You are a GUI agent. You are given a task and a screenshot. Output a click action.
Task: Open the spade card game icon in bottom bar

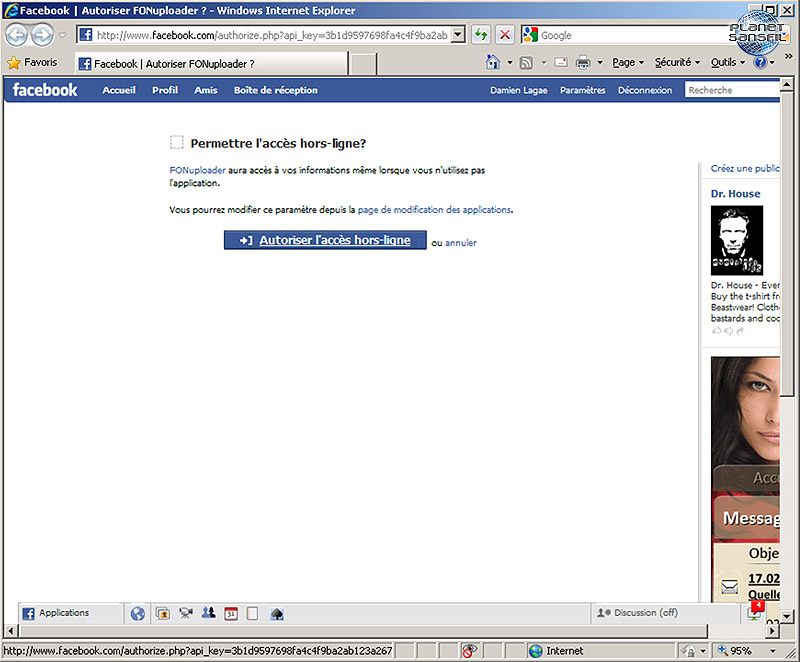(277, 614)
